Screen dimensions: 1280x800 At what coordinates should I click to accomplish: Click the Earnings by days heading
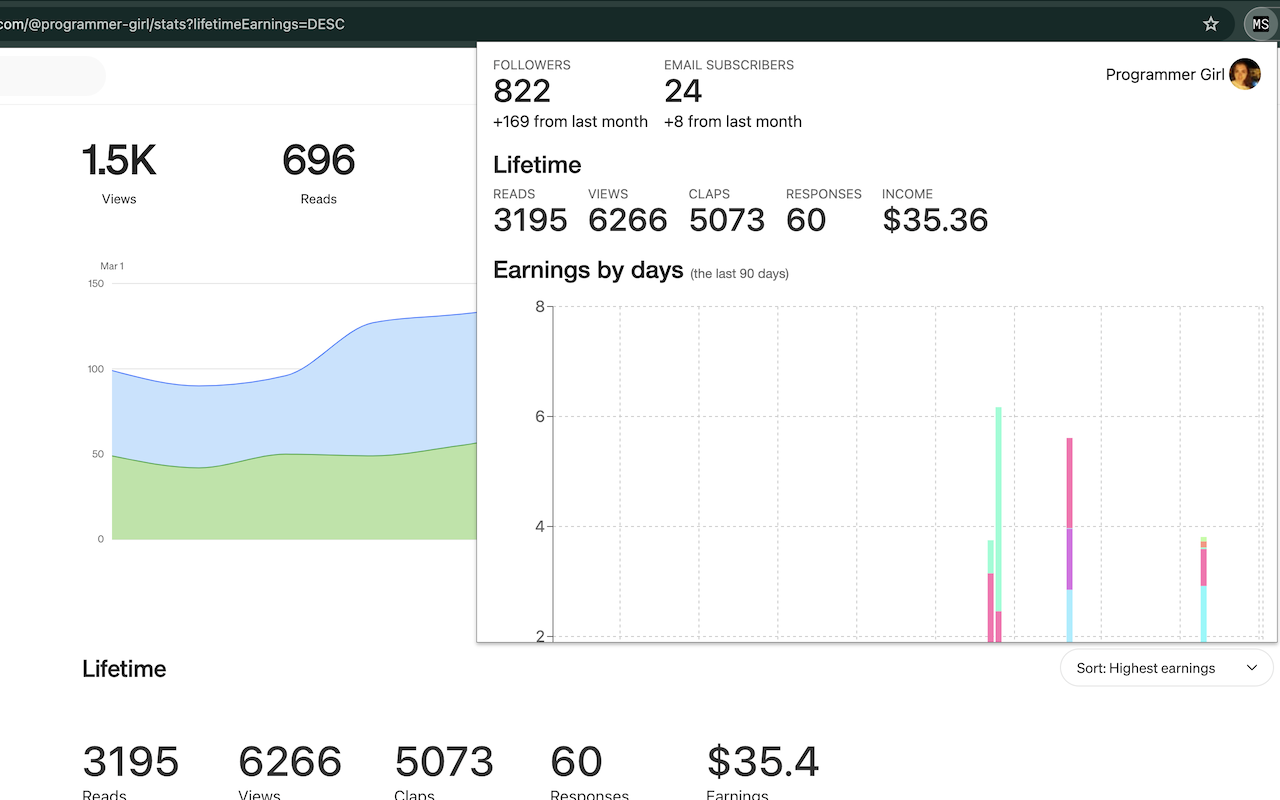click(x=587, y=270)
